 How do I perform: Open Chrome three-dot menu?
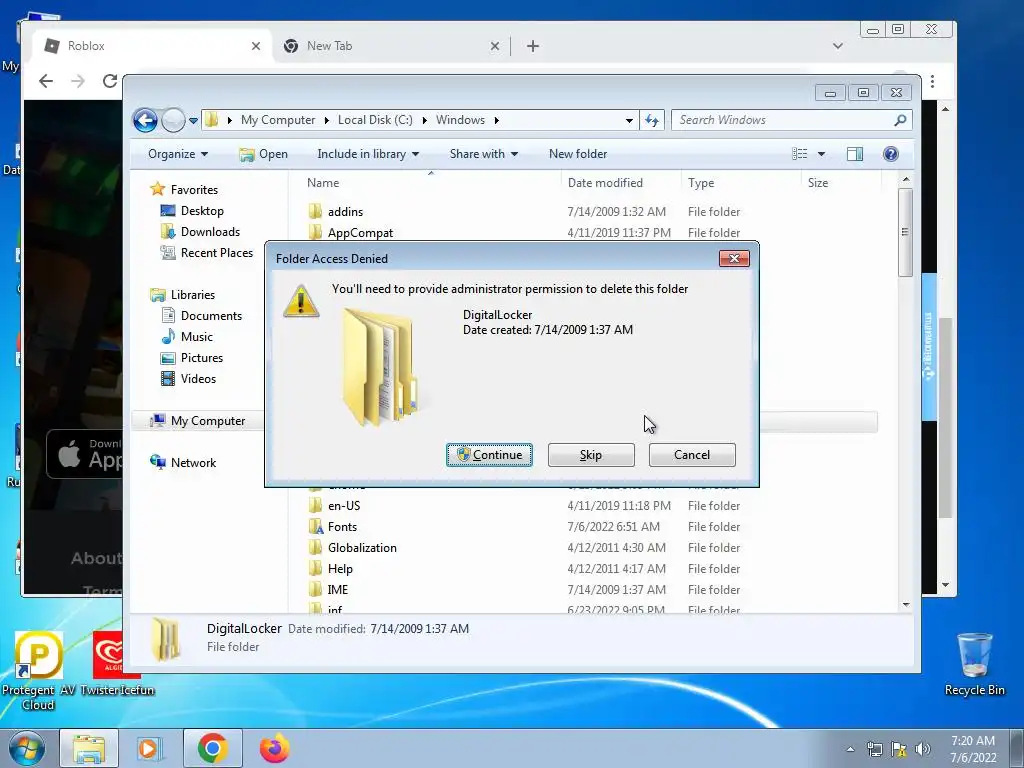tap(933, 81)
